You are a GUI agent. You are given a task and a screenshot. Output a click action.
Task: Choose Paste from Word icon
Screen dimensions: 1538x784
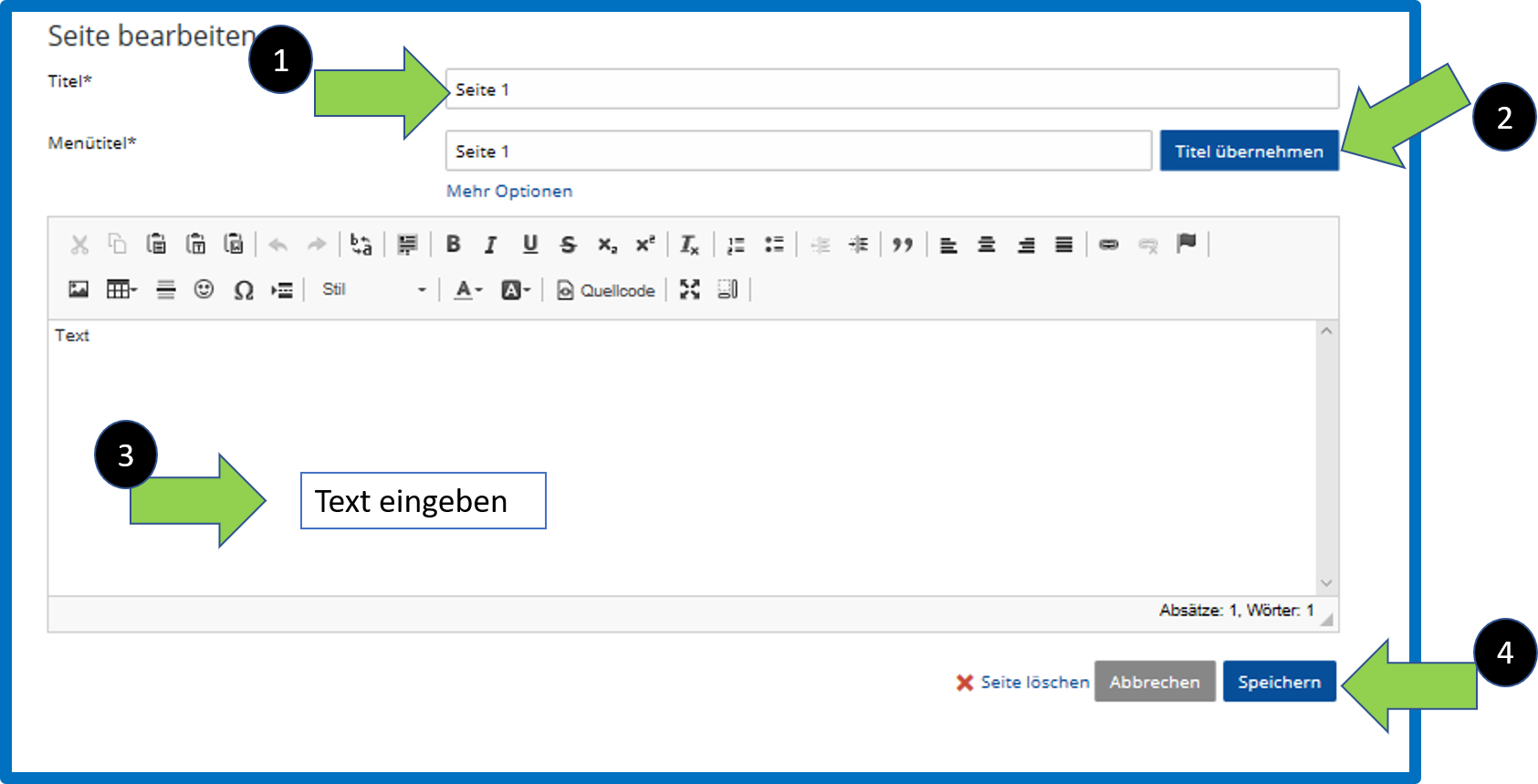click(x=234, y=244)
